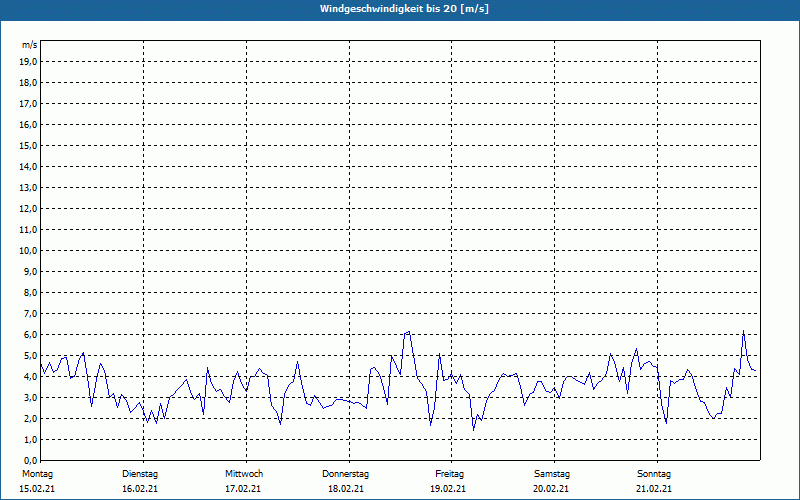The image size is (800, 500).
Task: Click the 19.02.21 date label
Action: (448, 489)
